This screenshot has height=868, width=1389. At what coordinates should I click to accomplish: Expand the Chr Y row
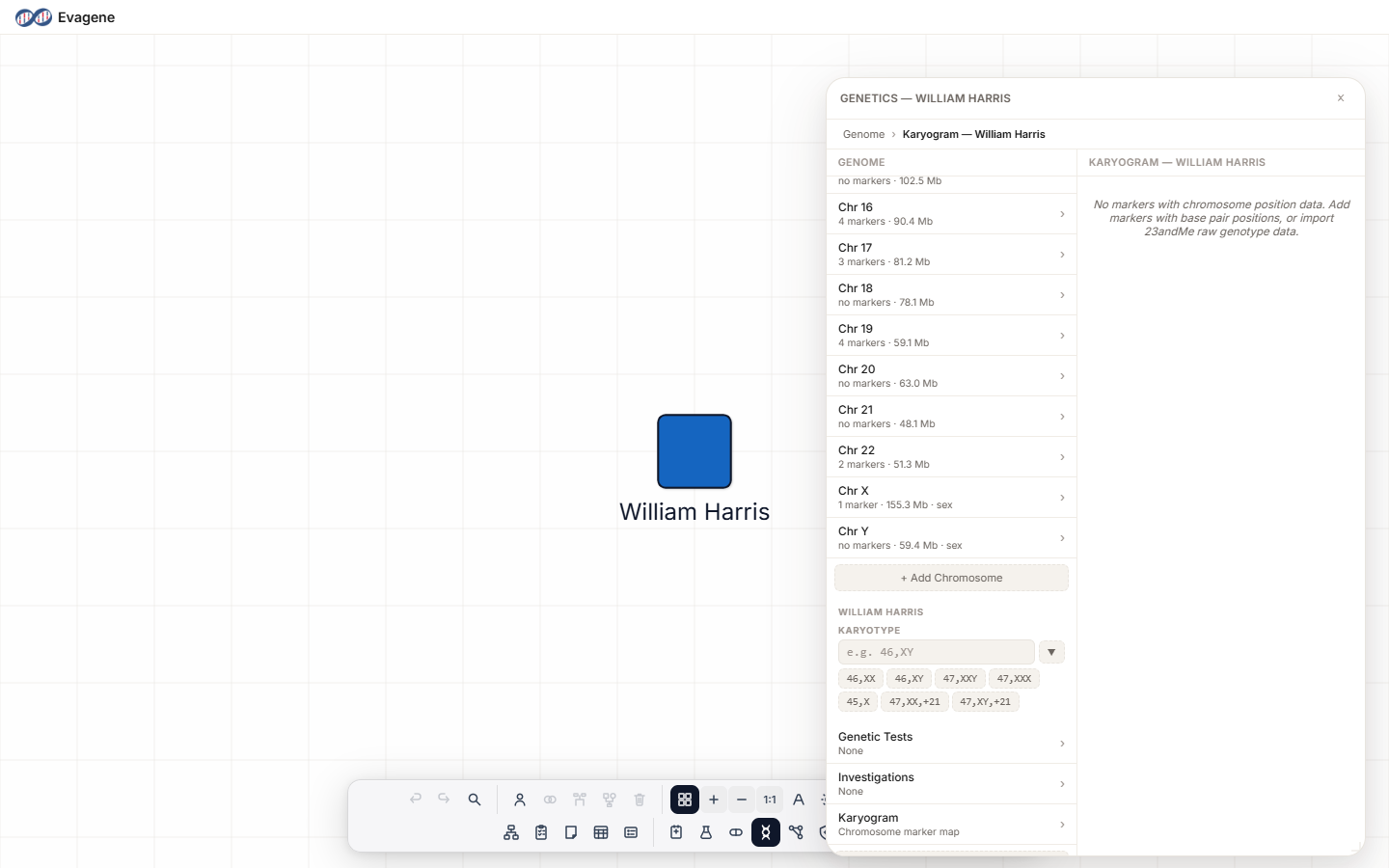[951, 538]
